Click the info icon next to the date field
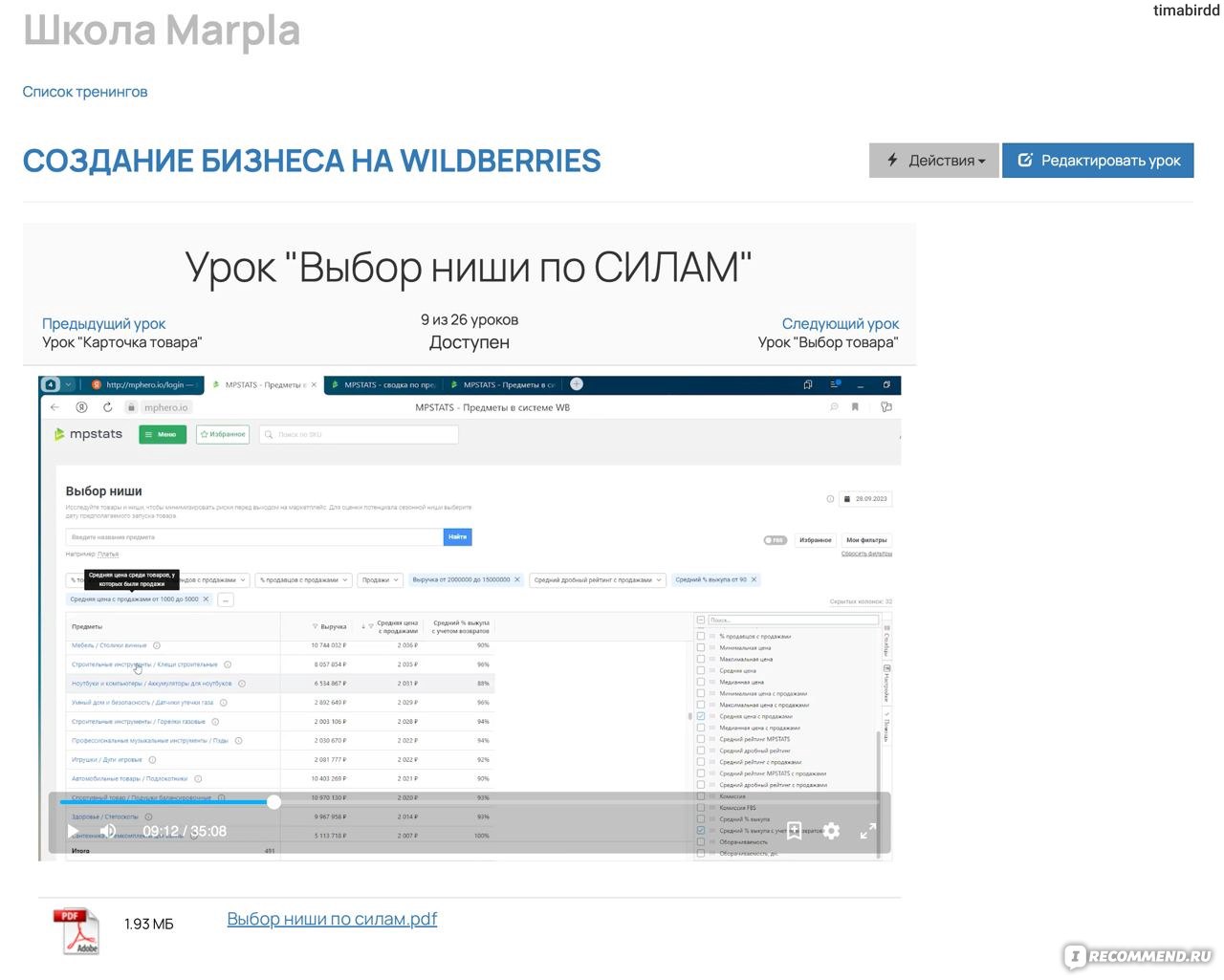The width and height of the screenshot is (1224, 980). [x=830, y=499]
